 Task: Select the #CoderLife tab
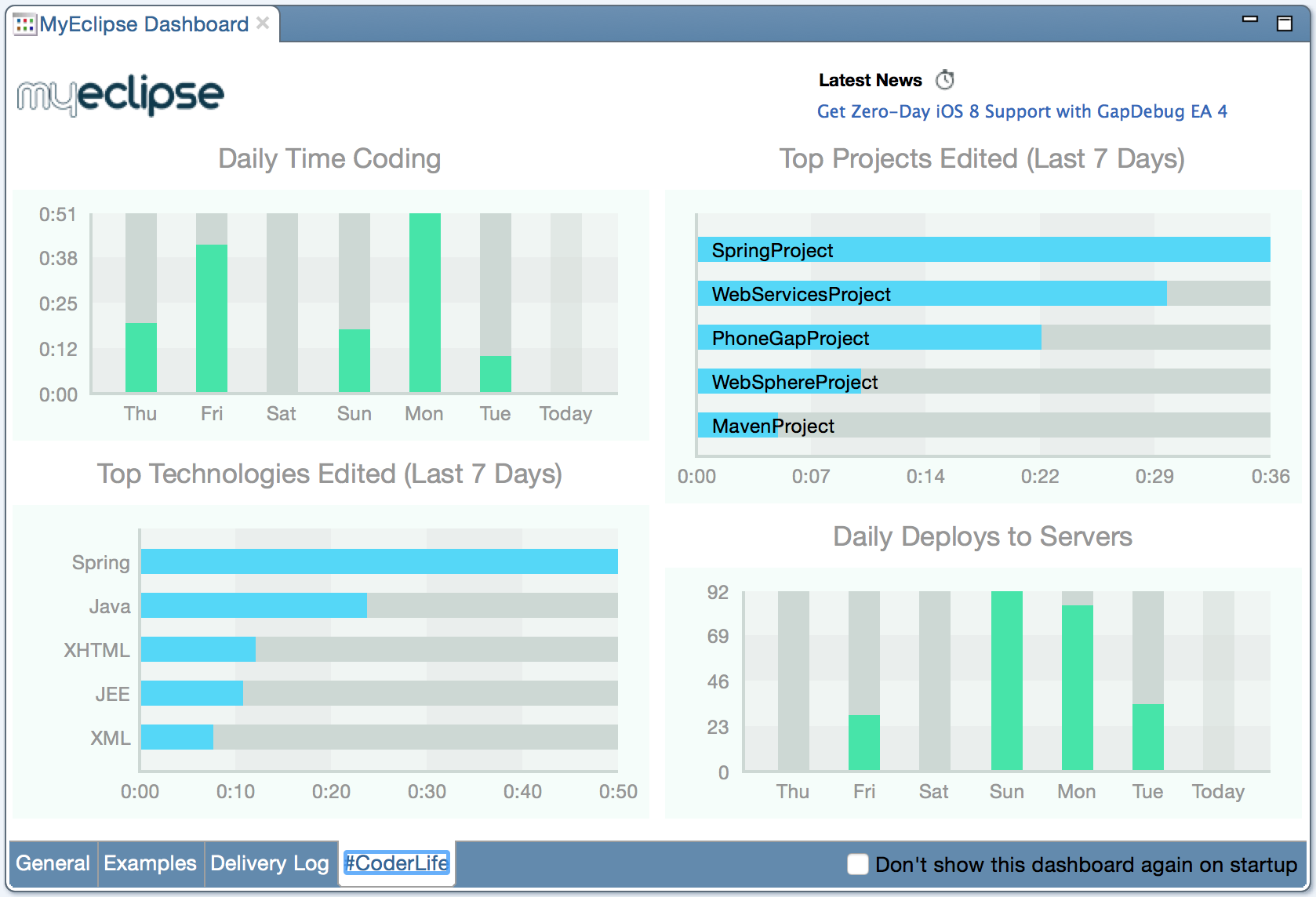pos(397,863)
